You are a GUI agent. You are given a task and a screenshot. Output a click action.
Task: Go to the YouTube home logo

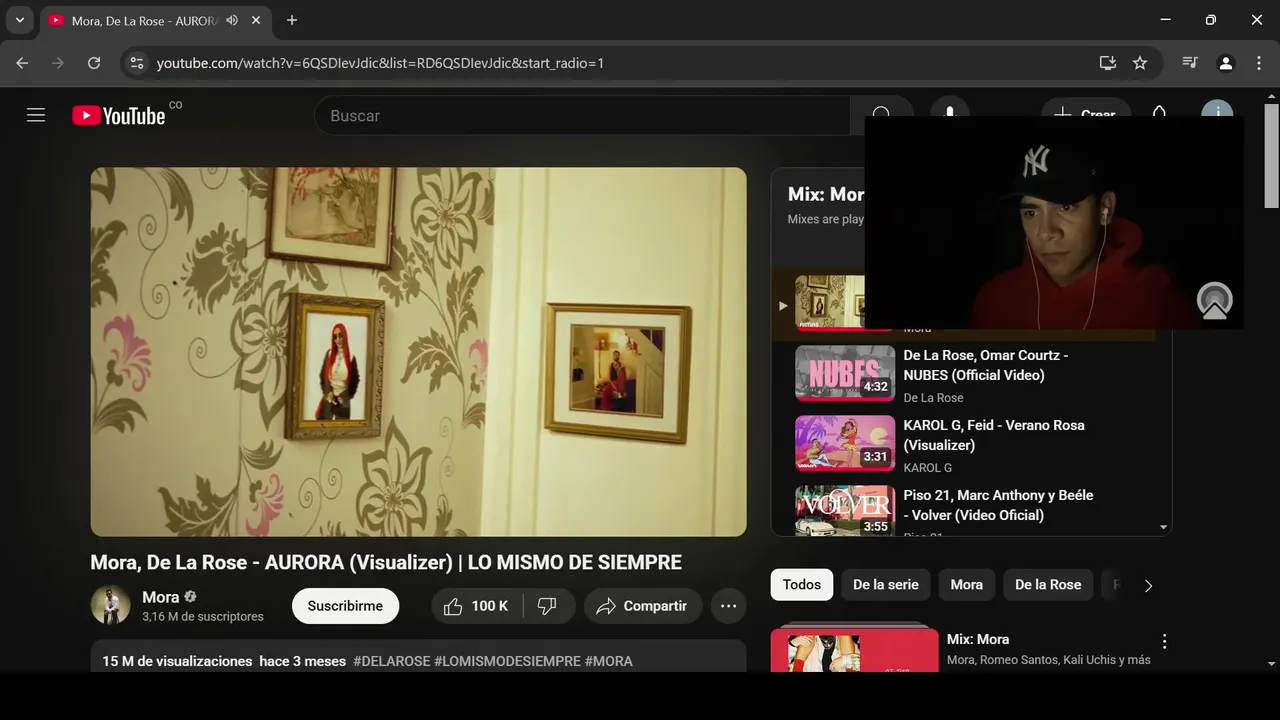[118, 116]
